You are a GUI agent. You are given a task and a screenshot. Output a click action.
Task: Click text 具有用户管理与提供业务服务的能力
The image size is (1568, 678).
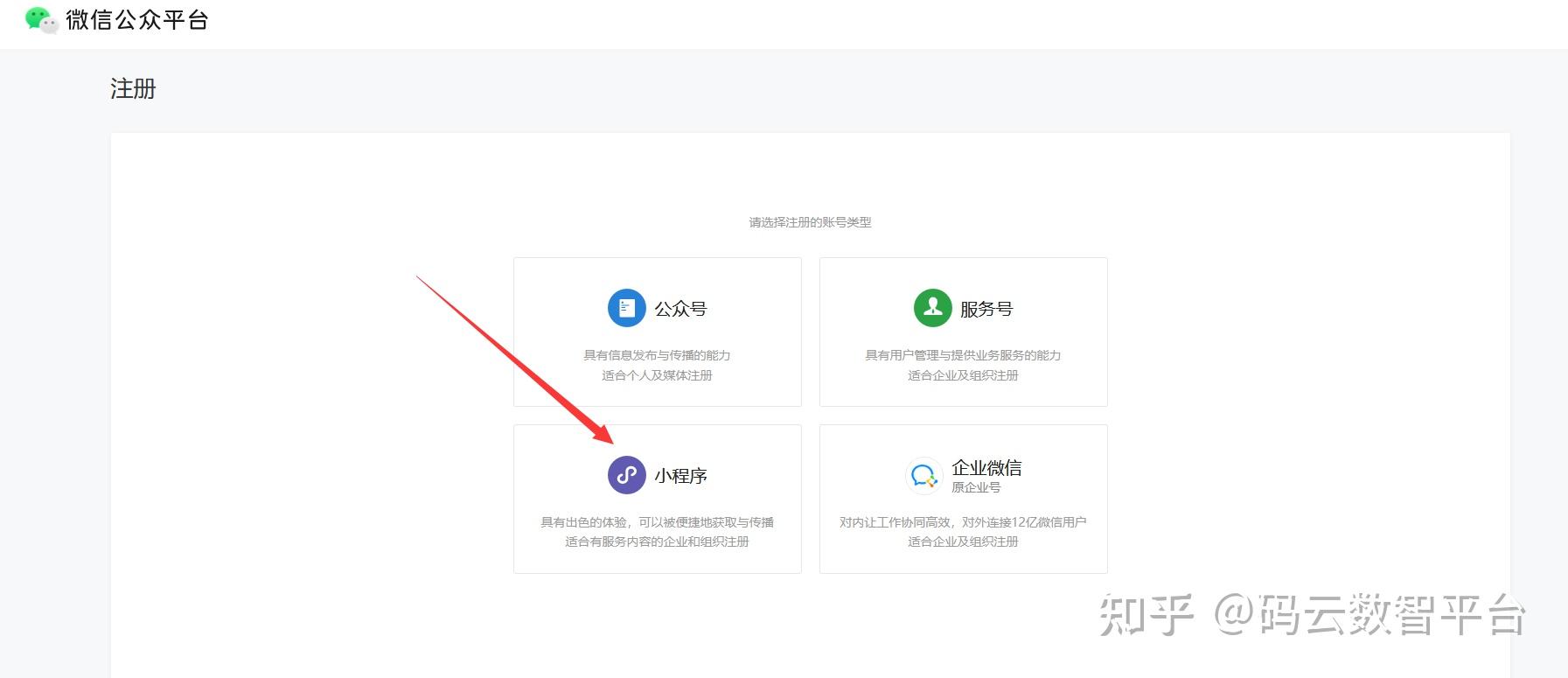(x=963, y=355)
